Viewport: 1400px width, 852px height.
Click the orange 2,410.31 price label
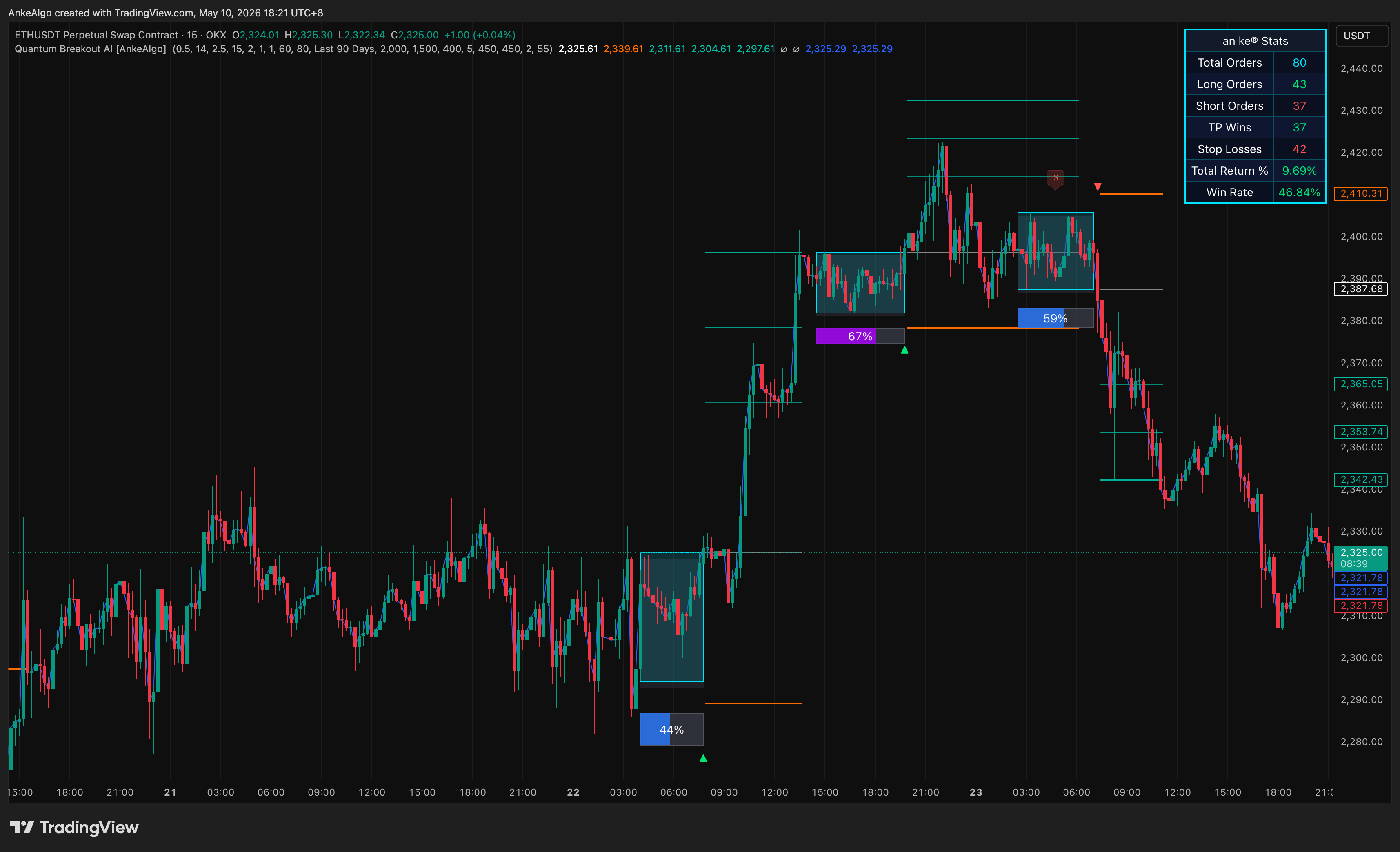click(x=1361, y=194)
